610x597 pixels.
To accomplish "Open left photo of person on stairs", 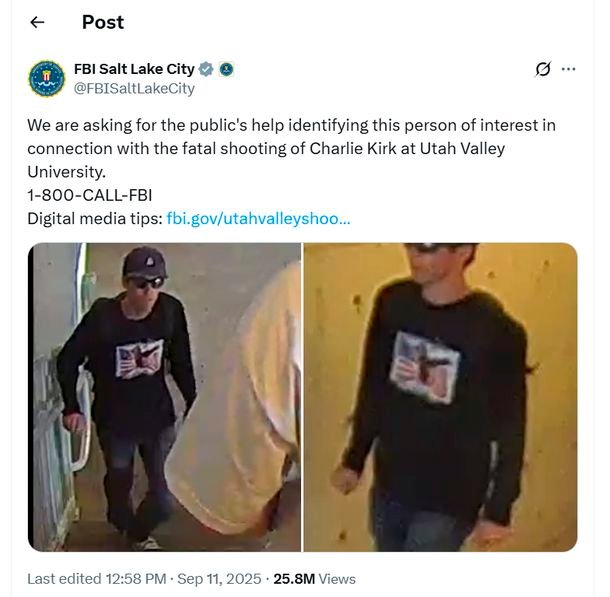I will pyautogui.click(x=165, y=397).
